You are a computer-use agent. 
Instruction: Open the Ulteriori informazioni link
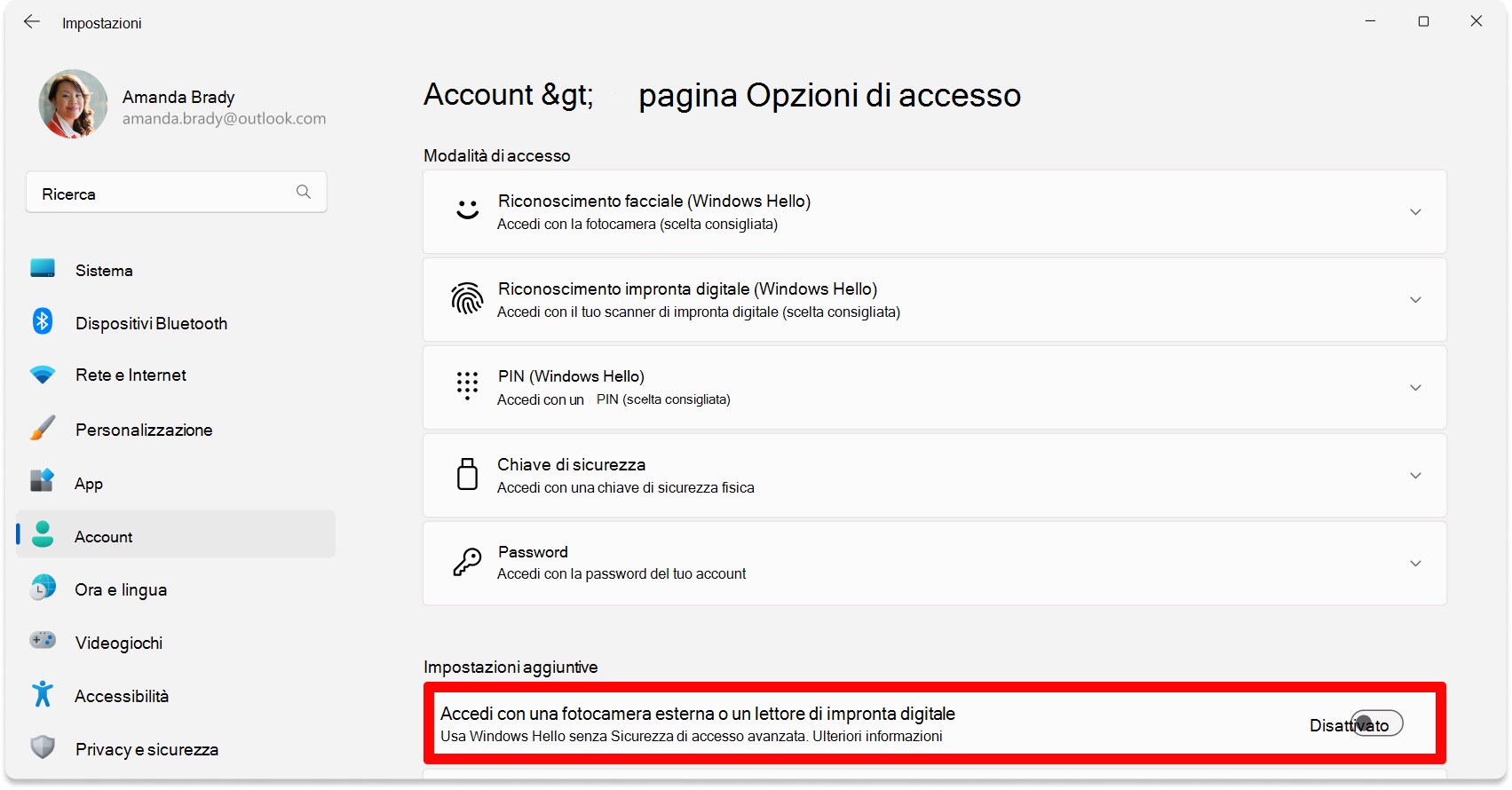tap(877, 736)
